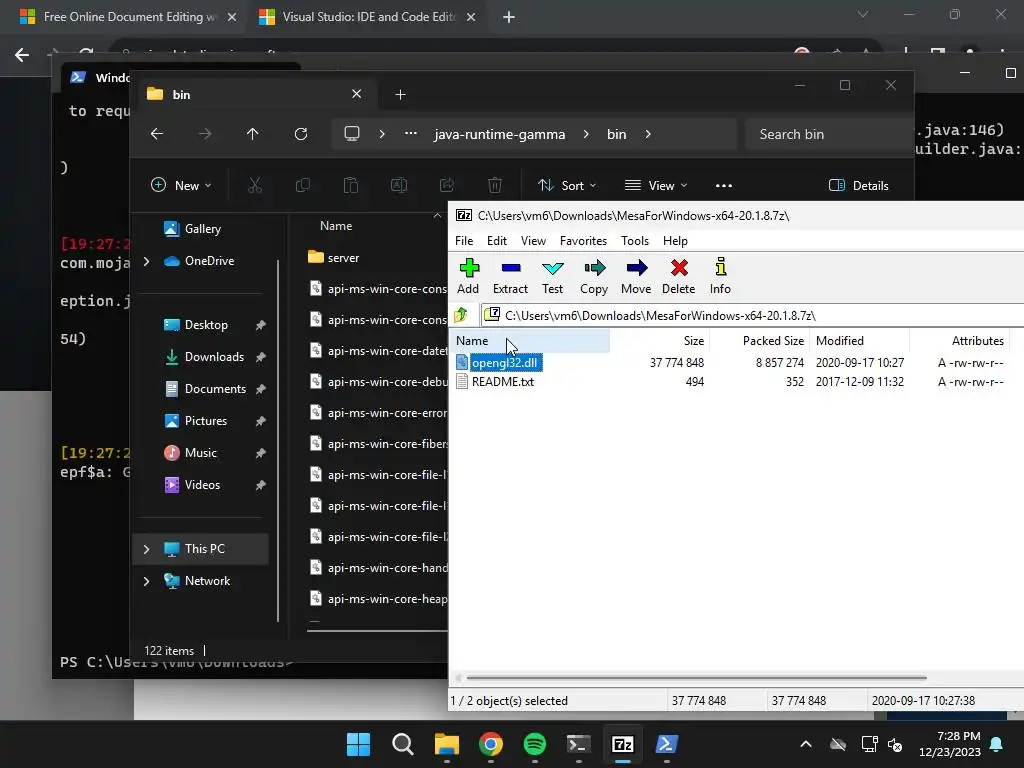Go back in File Explorer
This screenshot has height=768, width=1024.
pyautogui.click(x=157, y=134)
